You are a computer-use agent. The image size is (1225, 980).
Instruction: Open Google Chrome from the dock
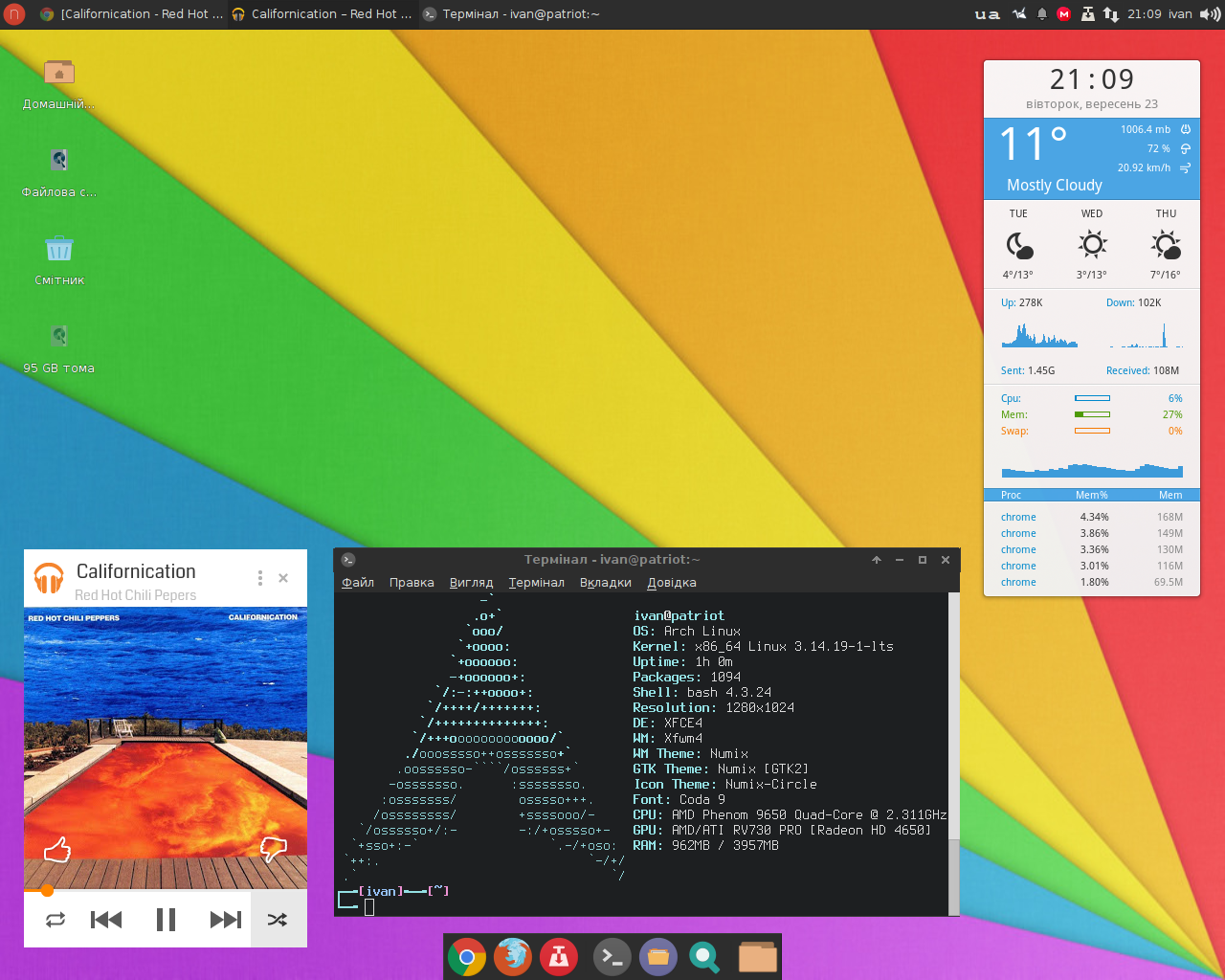coord(467,957)
